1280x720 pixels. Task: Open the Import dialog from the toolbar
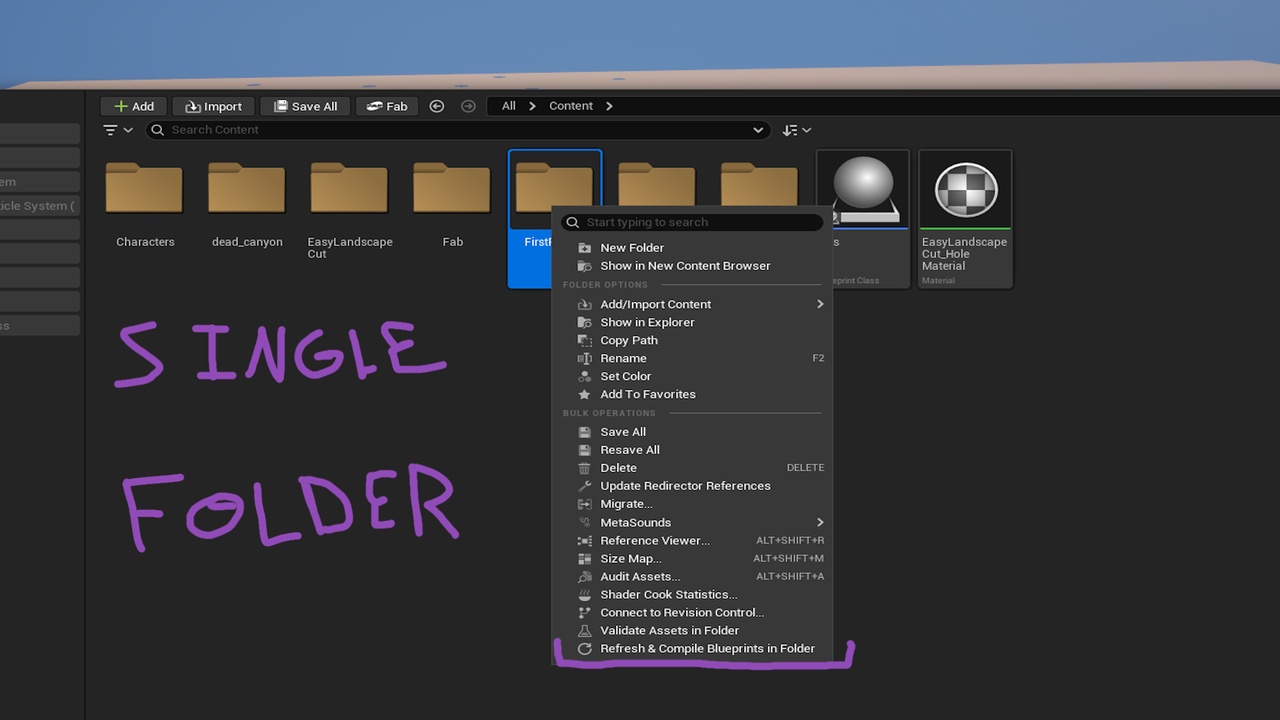pos(213,106)
